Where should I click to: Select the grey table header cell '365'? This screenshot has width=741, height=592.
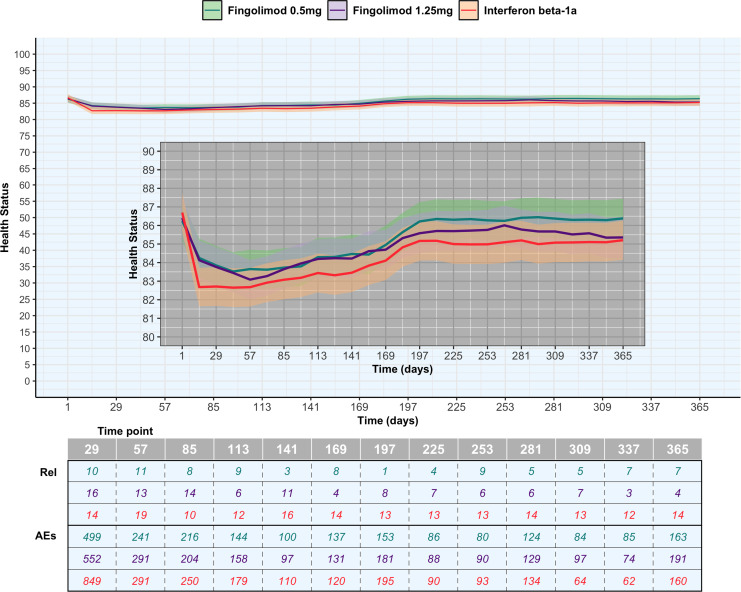click(678, 449)
